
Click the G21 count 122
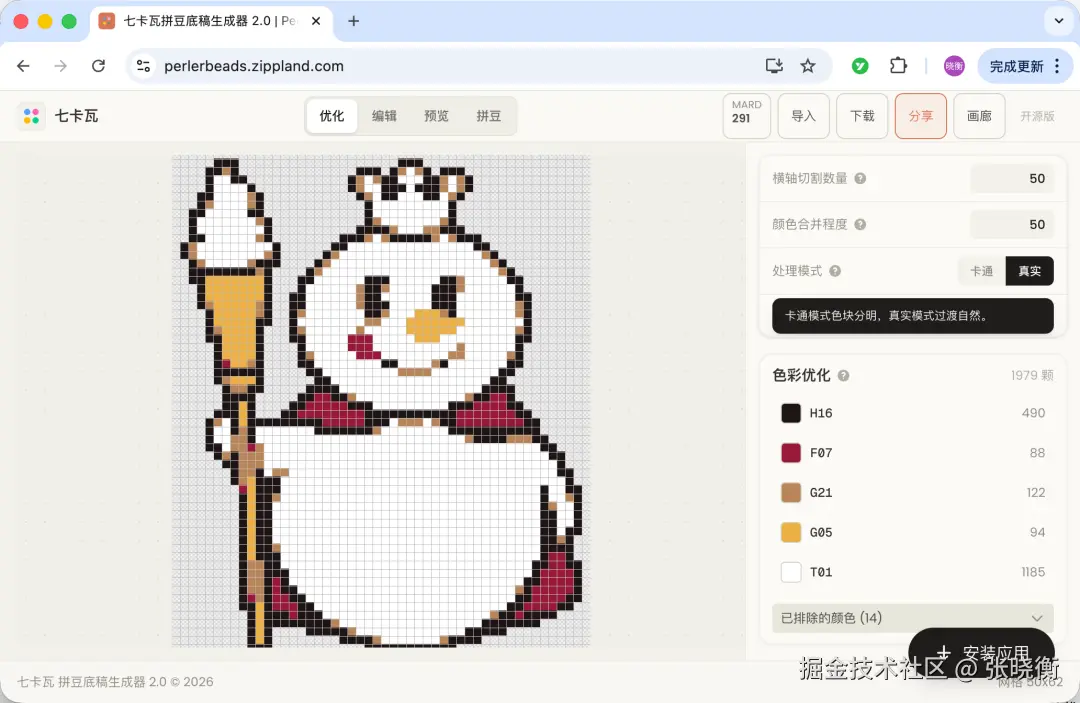click(x=1035, y=493)
